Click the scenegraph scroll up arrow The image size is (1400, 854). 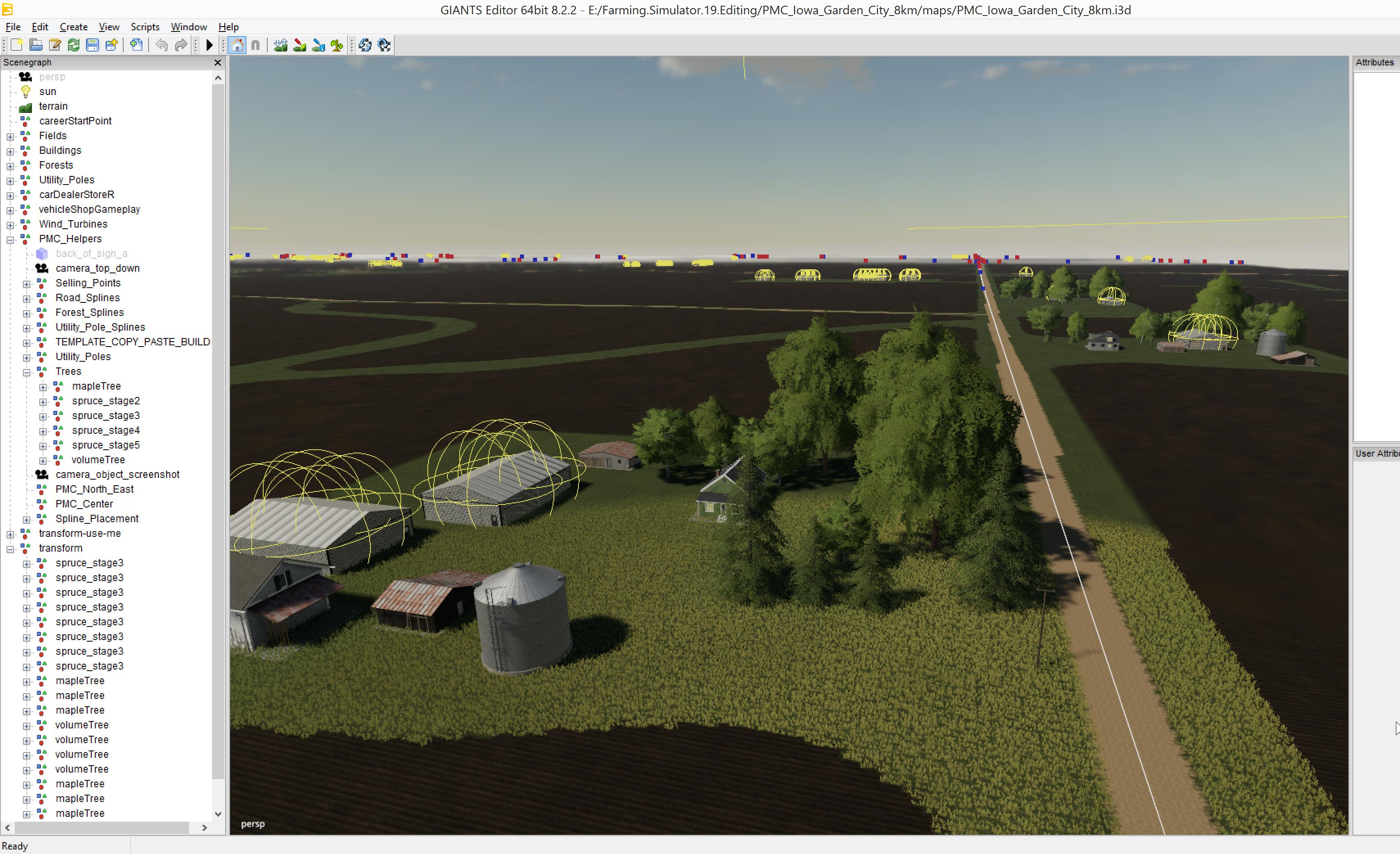click(218, 78)
